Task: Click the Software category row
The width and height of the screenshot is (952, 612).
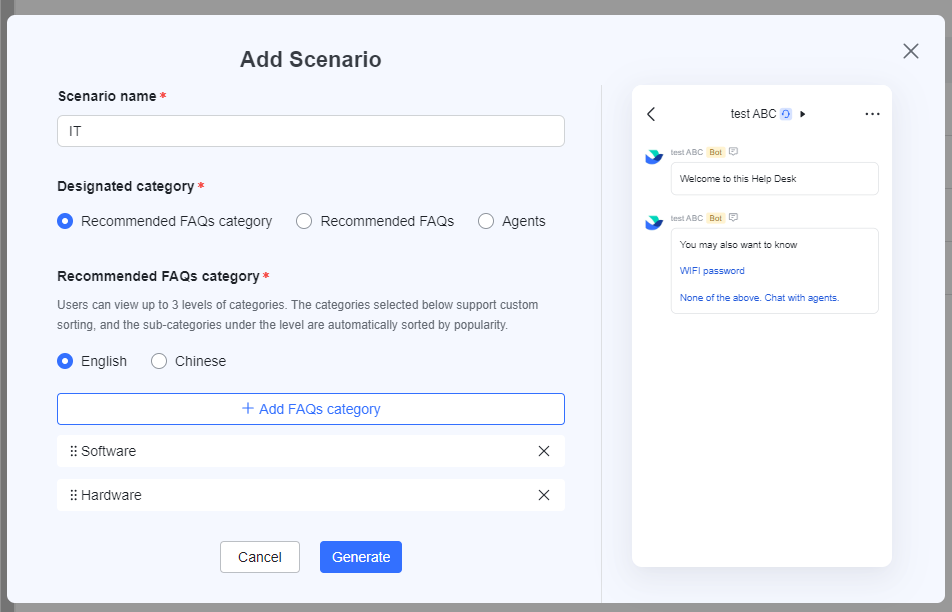Action: pos(311,451)
